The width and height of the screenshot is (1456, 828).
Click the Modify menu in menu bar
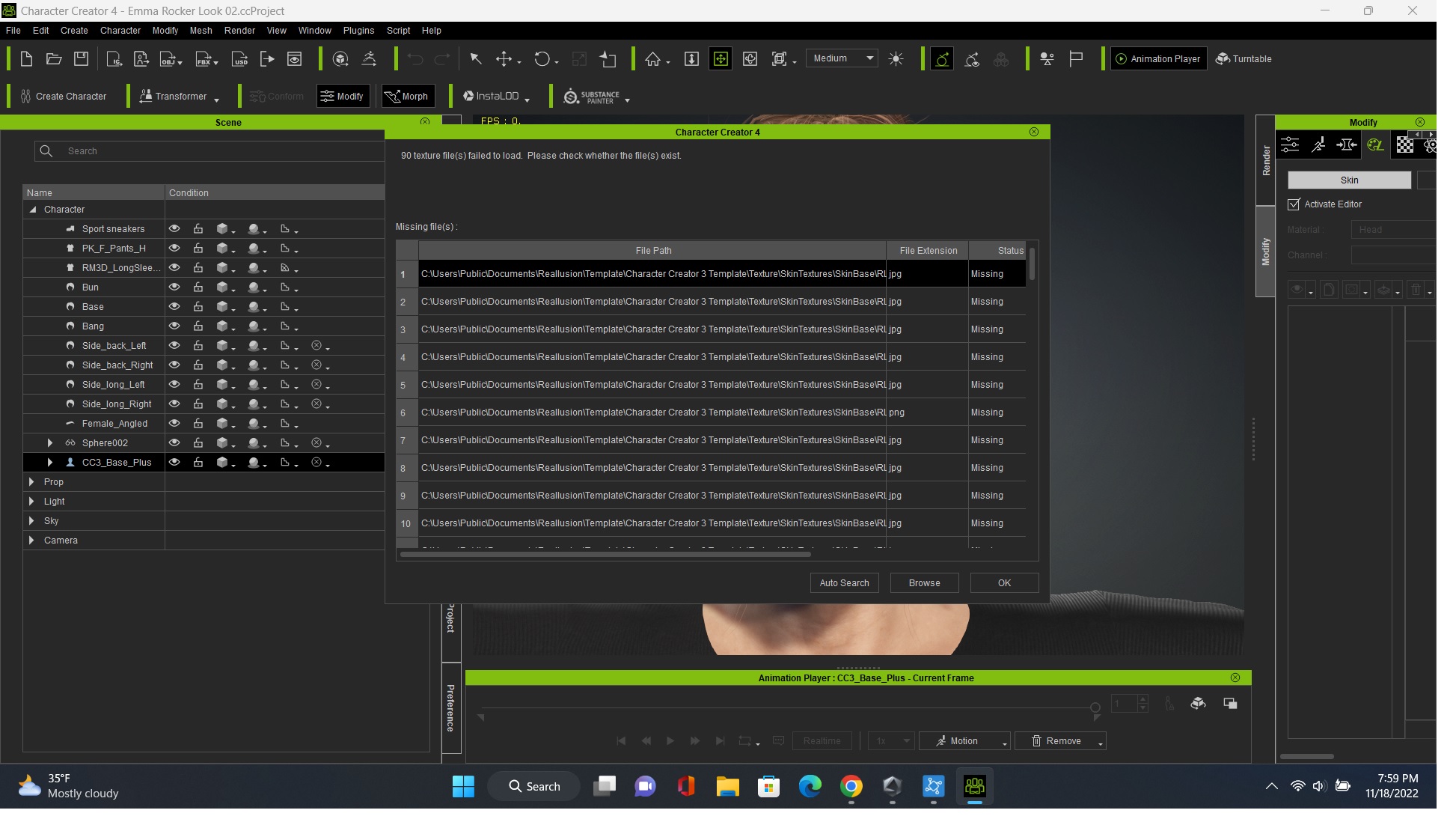(164, 30)
